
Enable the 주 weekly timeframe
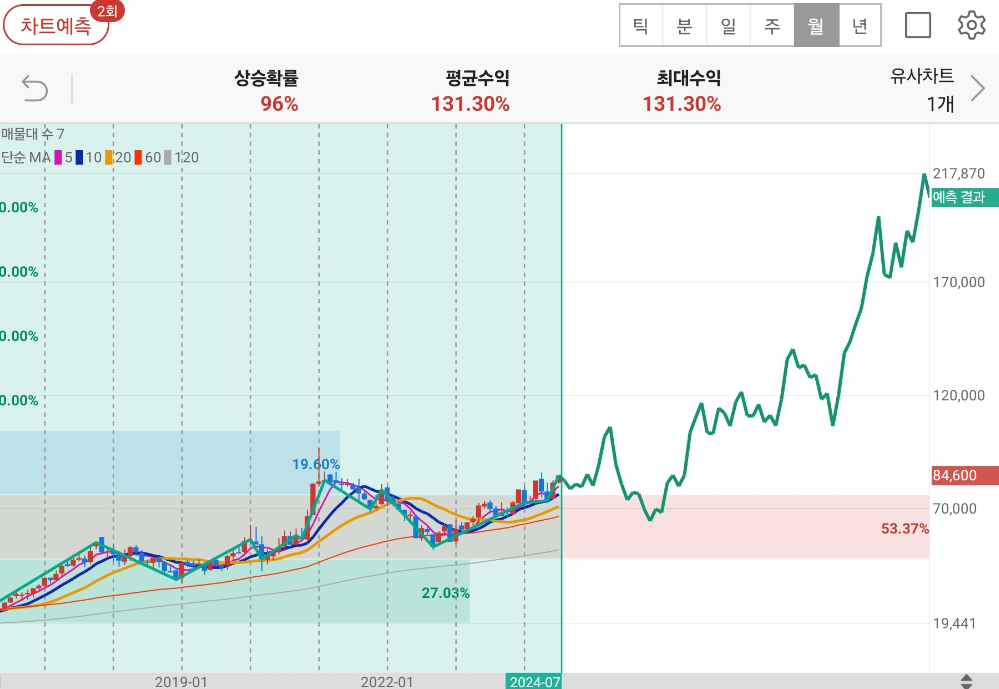coord(772,24)
